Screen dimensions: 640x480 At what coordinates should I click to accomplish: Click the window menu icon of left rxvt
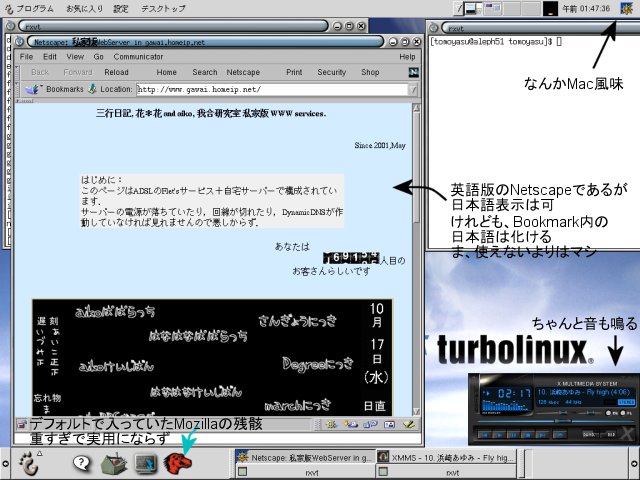[x=11, y=26]
